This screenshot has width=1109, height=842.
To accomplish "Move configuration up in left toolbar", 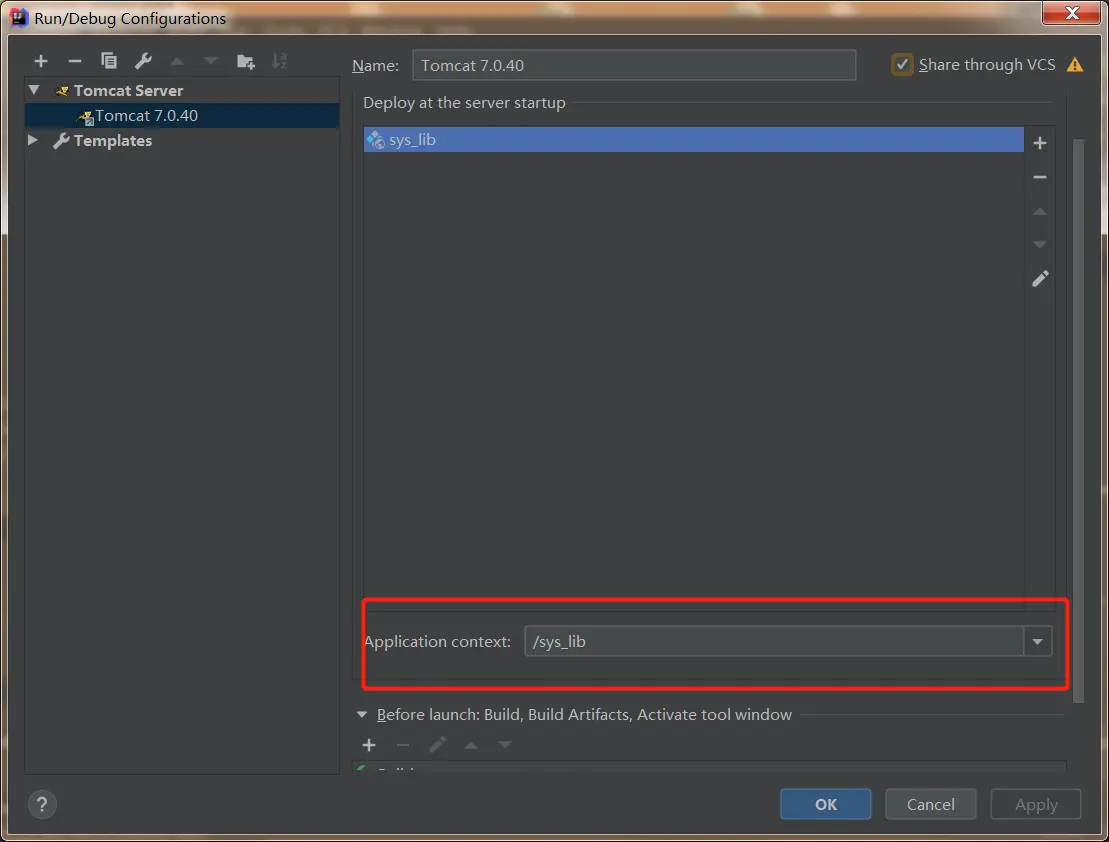I will [178, 62].
